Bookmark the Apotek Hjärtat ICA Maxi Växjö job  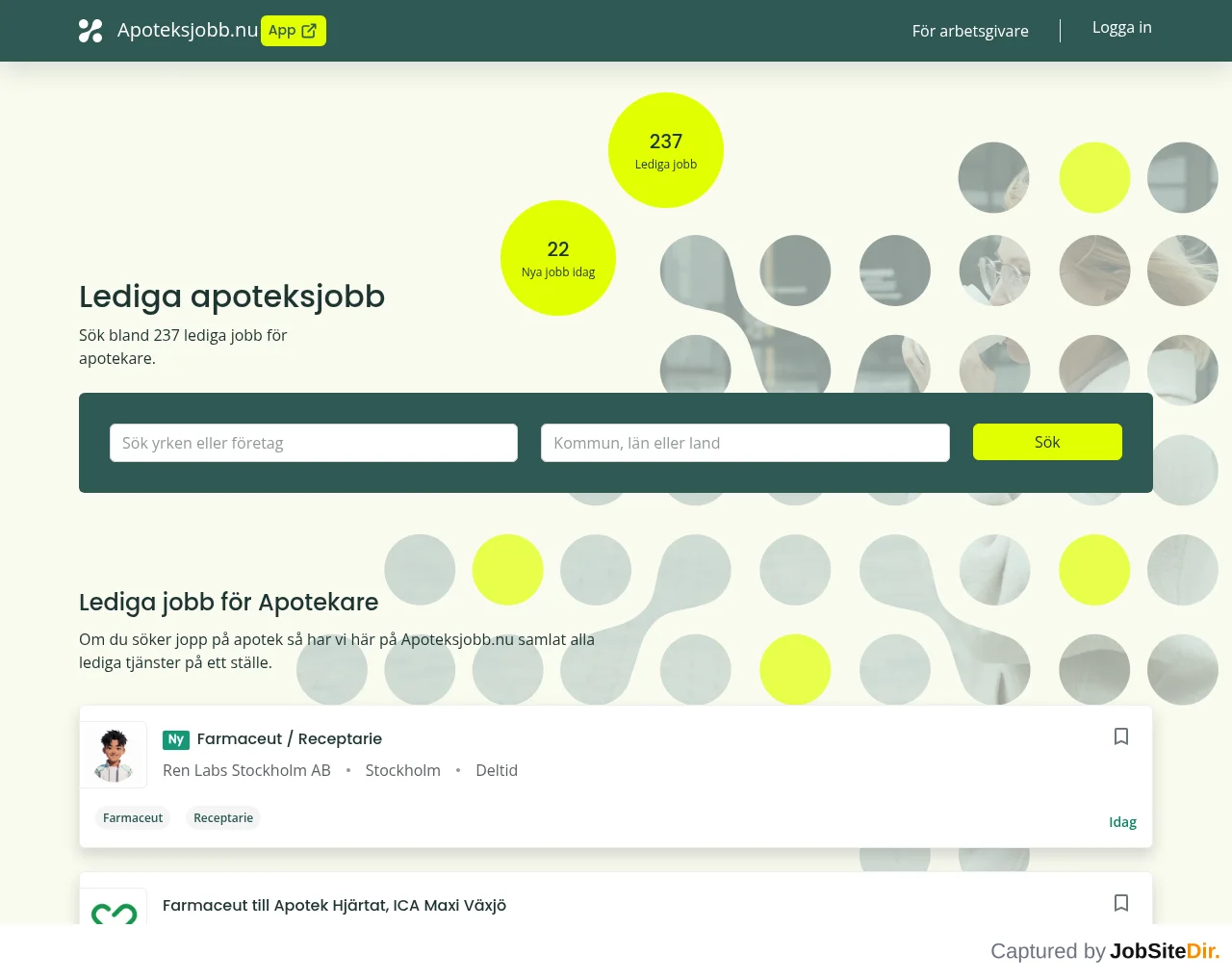(1121, 903)
